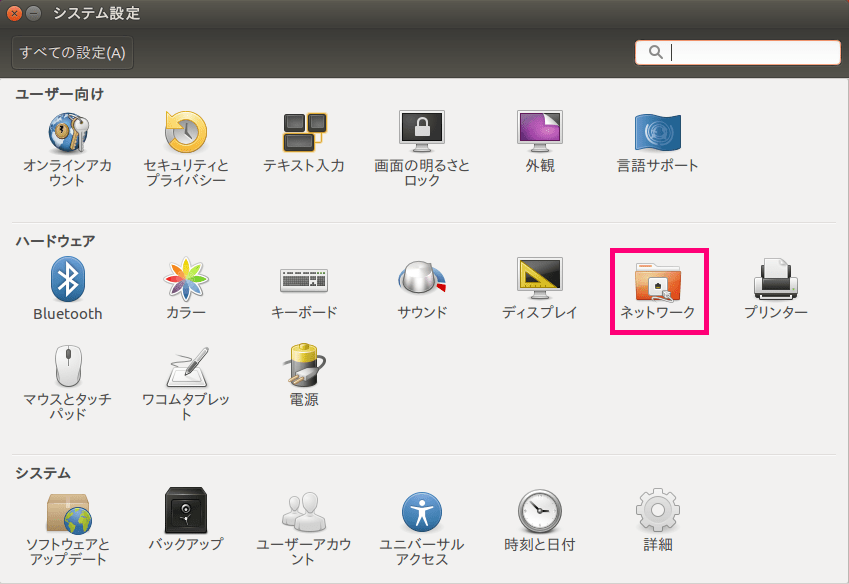Open 時刻と日付 settings
Screen dimensions: 849x584
(x=540, y=520)
